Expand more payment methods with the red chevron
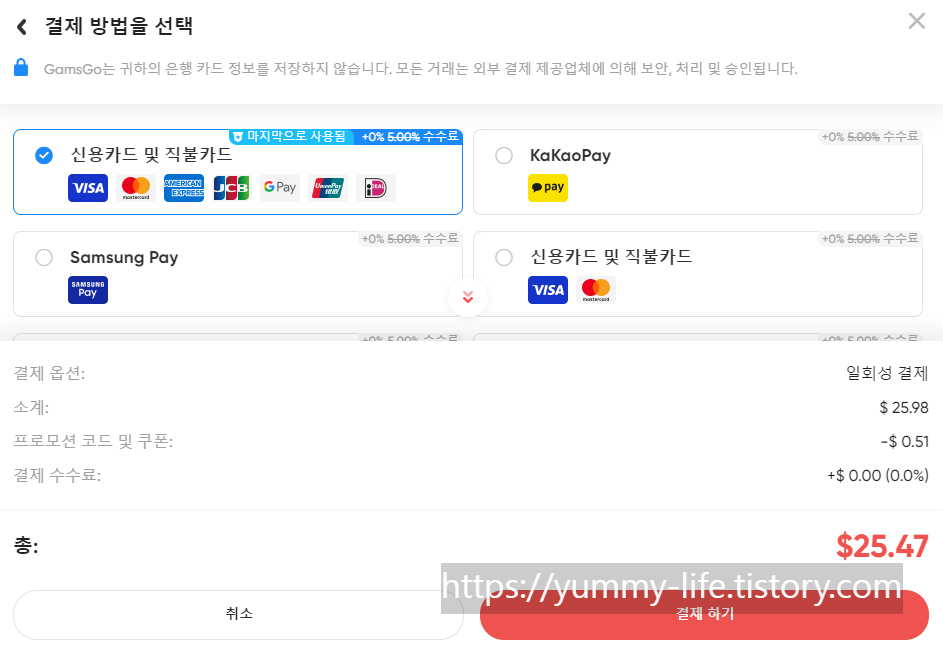The height and width of the screenshot is (654, 943). click(x=468, y=297)
